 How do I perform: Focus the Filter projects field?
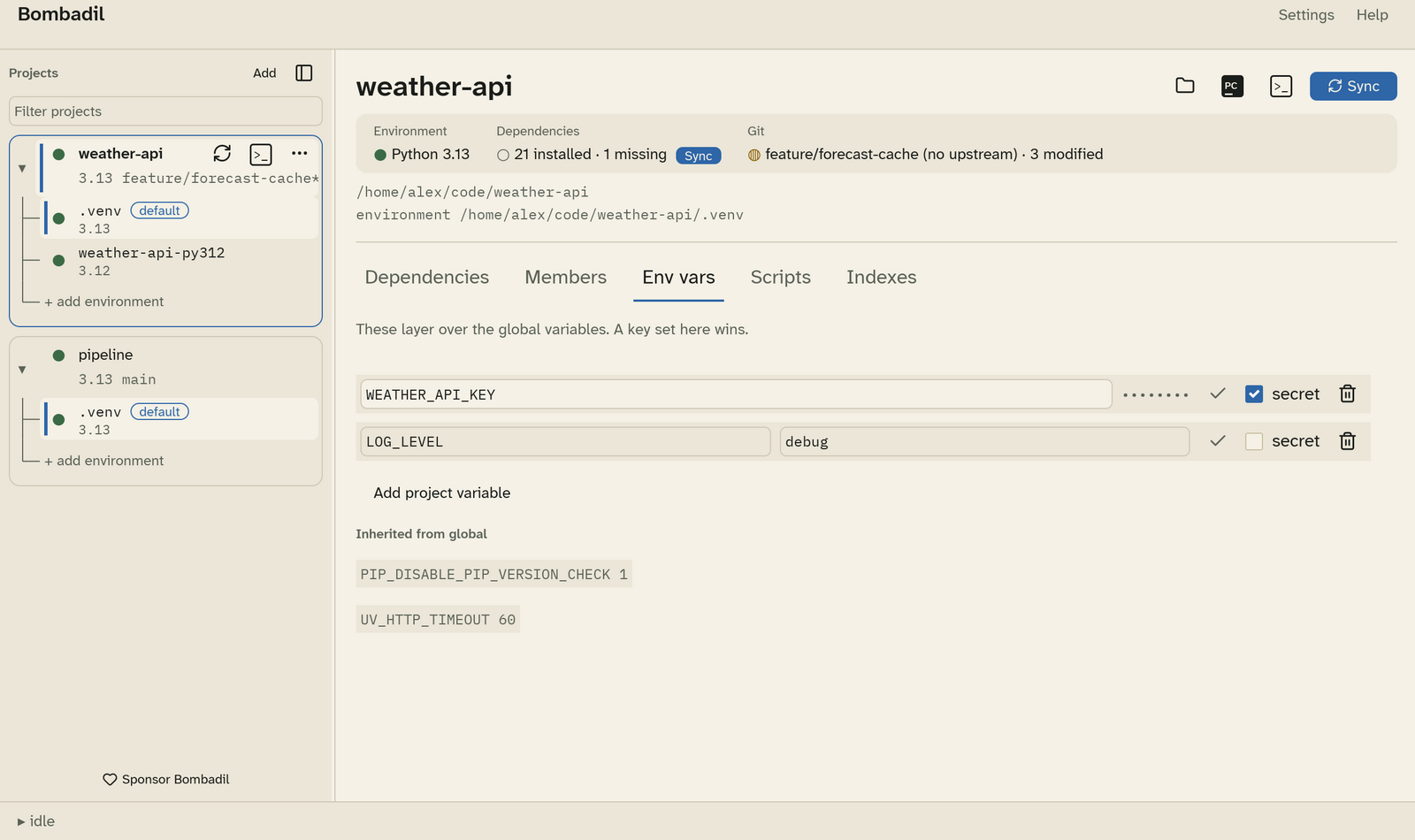pyautogui.click(x=165, y=111)
